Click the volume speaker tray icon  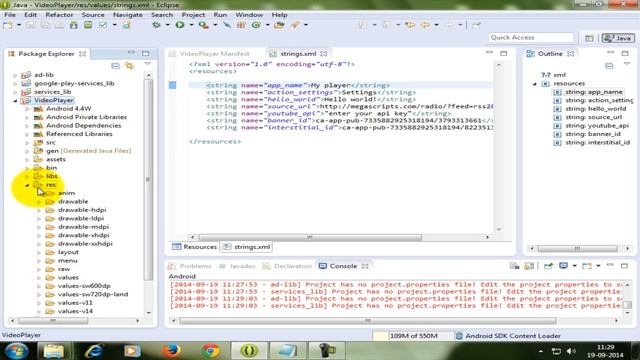(571, 351)
